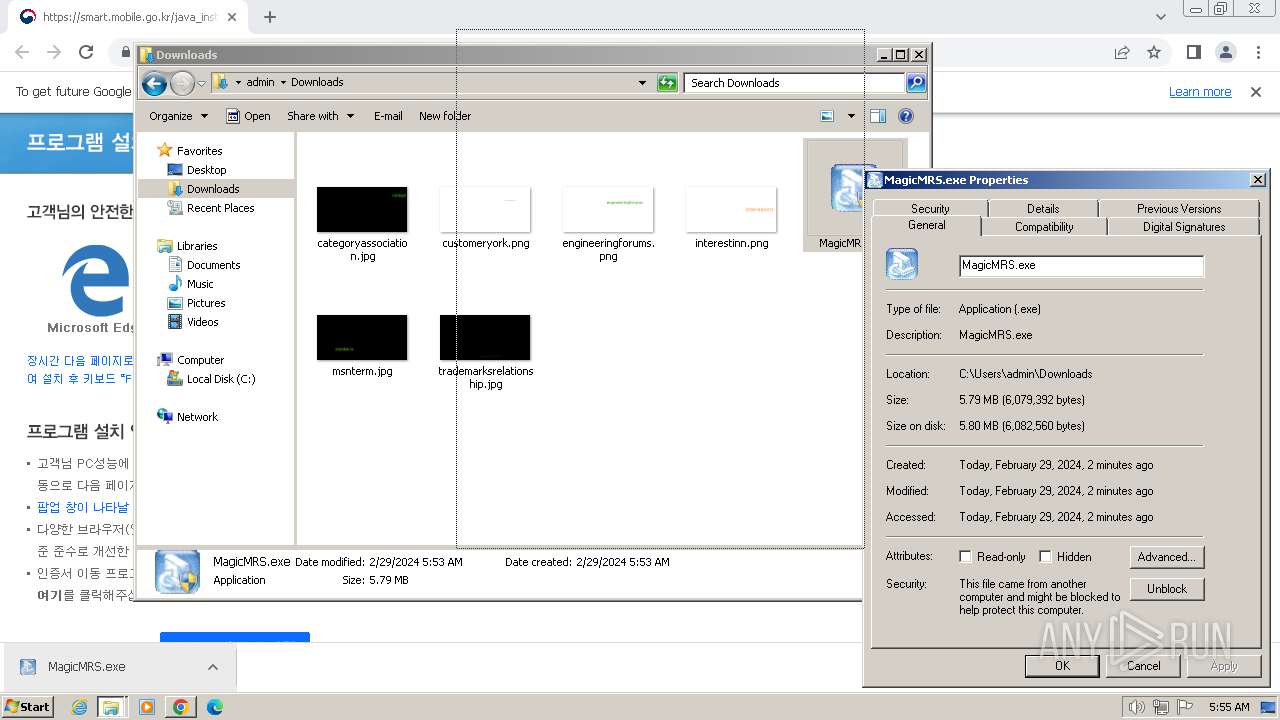Toggle the preview pane icon
The height and width of the screenshot is (720, 1280).
[x=878, y=116]
